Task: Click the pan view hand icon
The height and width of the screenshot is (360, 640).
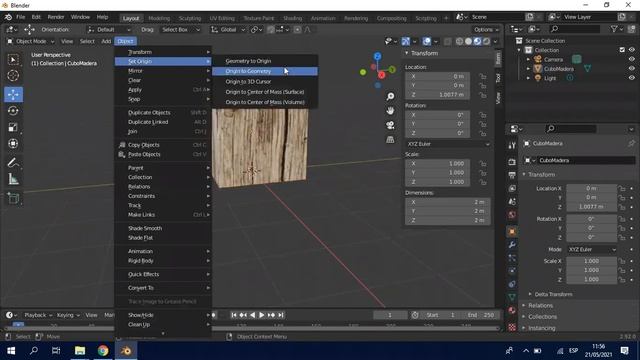Action: click(x=390, y=111)
